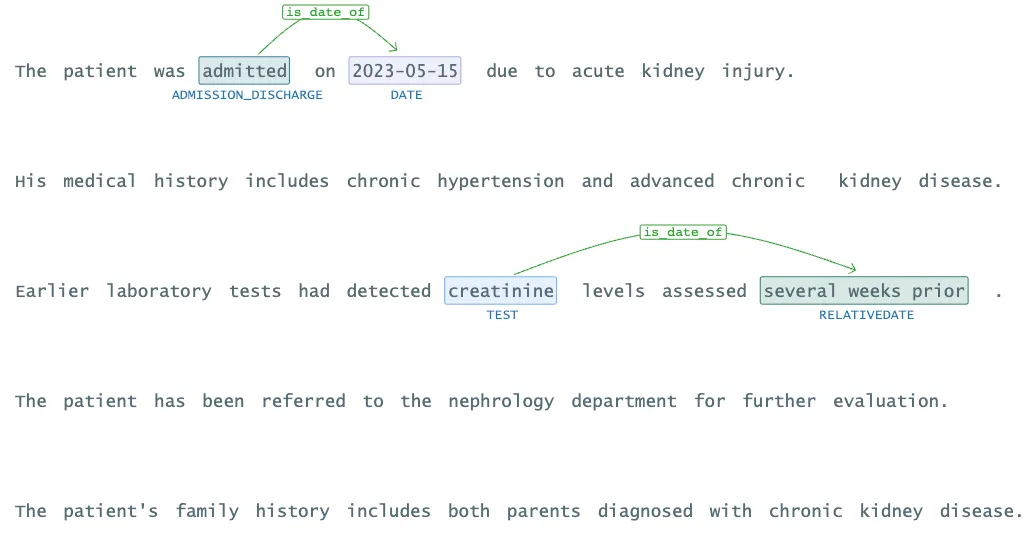Screen dimensions: 1036x547
Task: Click the DATE tag under 2023-05-15
Action: coord(406,95)
